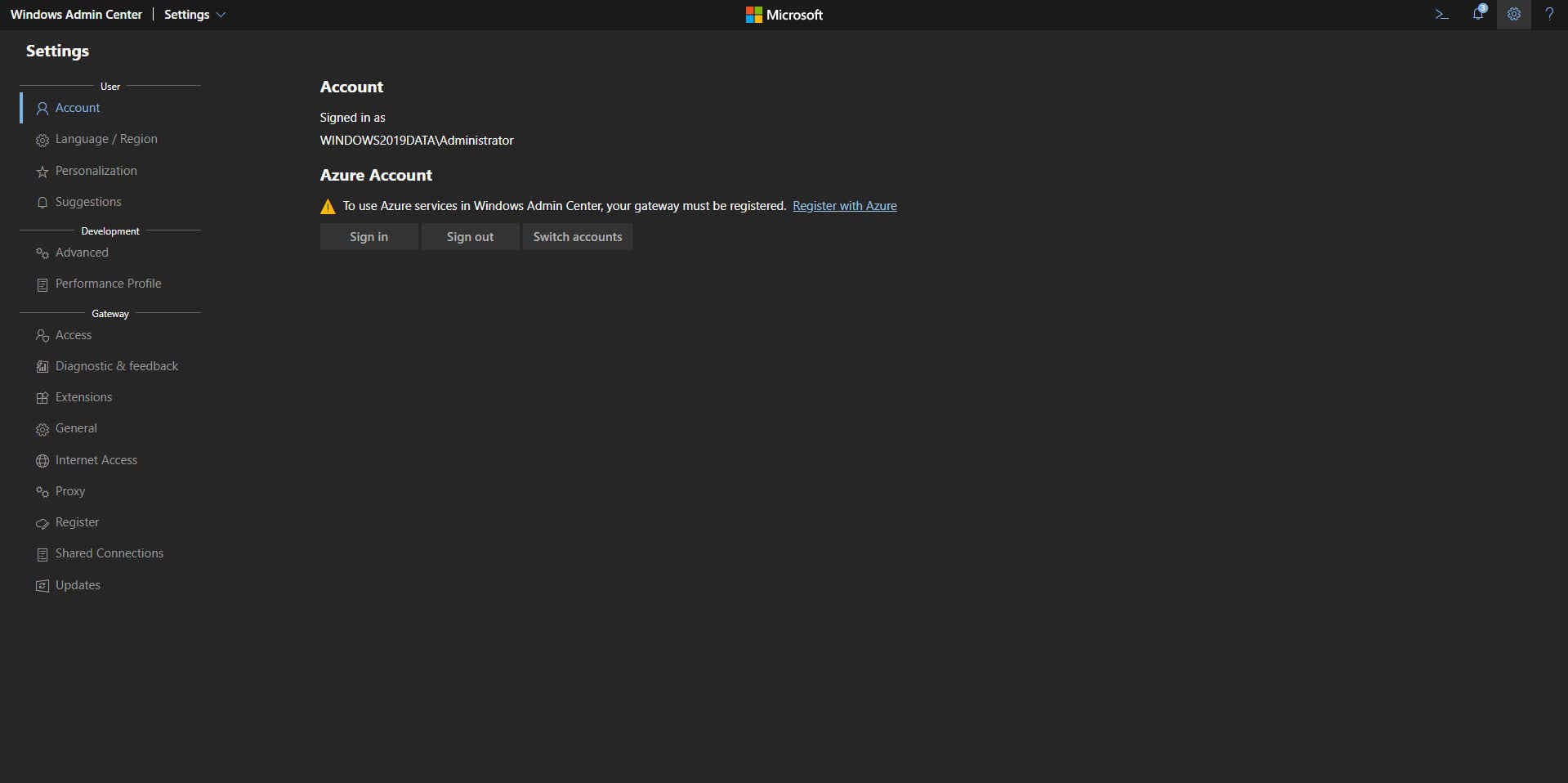Go to Advanced development settings
This screenshot has width=1568, height=783.
pos(82,253)
